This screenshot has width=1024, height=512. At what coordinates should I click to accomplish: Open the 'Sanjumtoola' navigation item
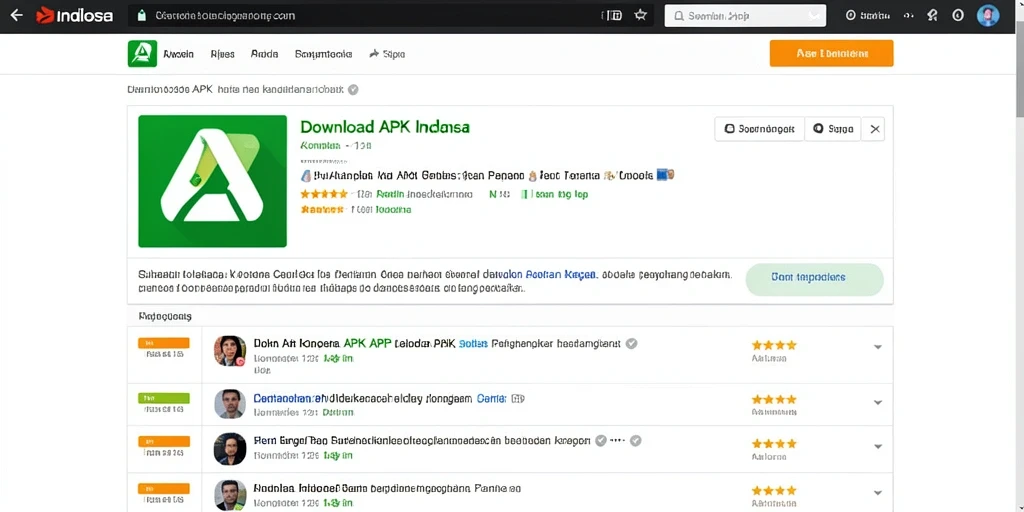pos(323,54)
